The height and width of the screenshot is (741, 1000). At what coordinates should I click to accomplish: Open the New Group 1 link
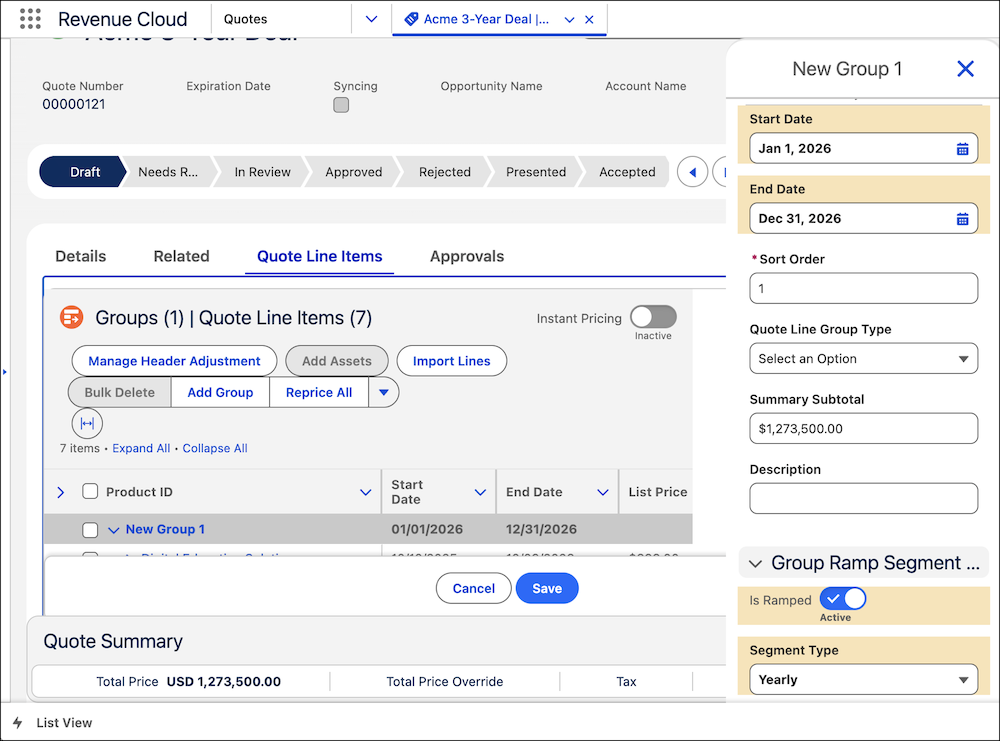click(165, 529)
